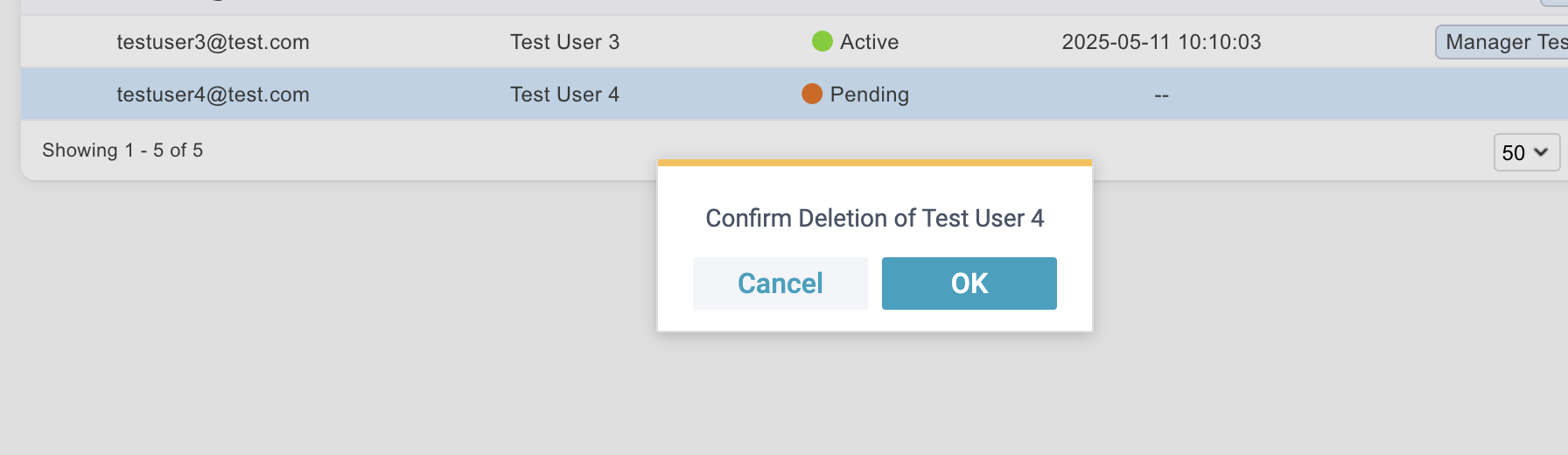Click the Pending status label
The width and height of the screenshot is (1568, 455).
(x=869, y=94)
